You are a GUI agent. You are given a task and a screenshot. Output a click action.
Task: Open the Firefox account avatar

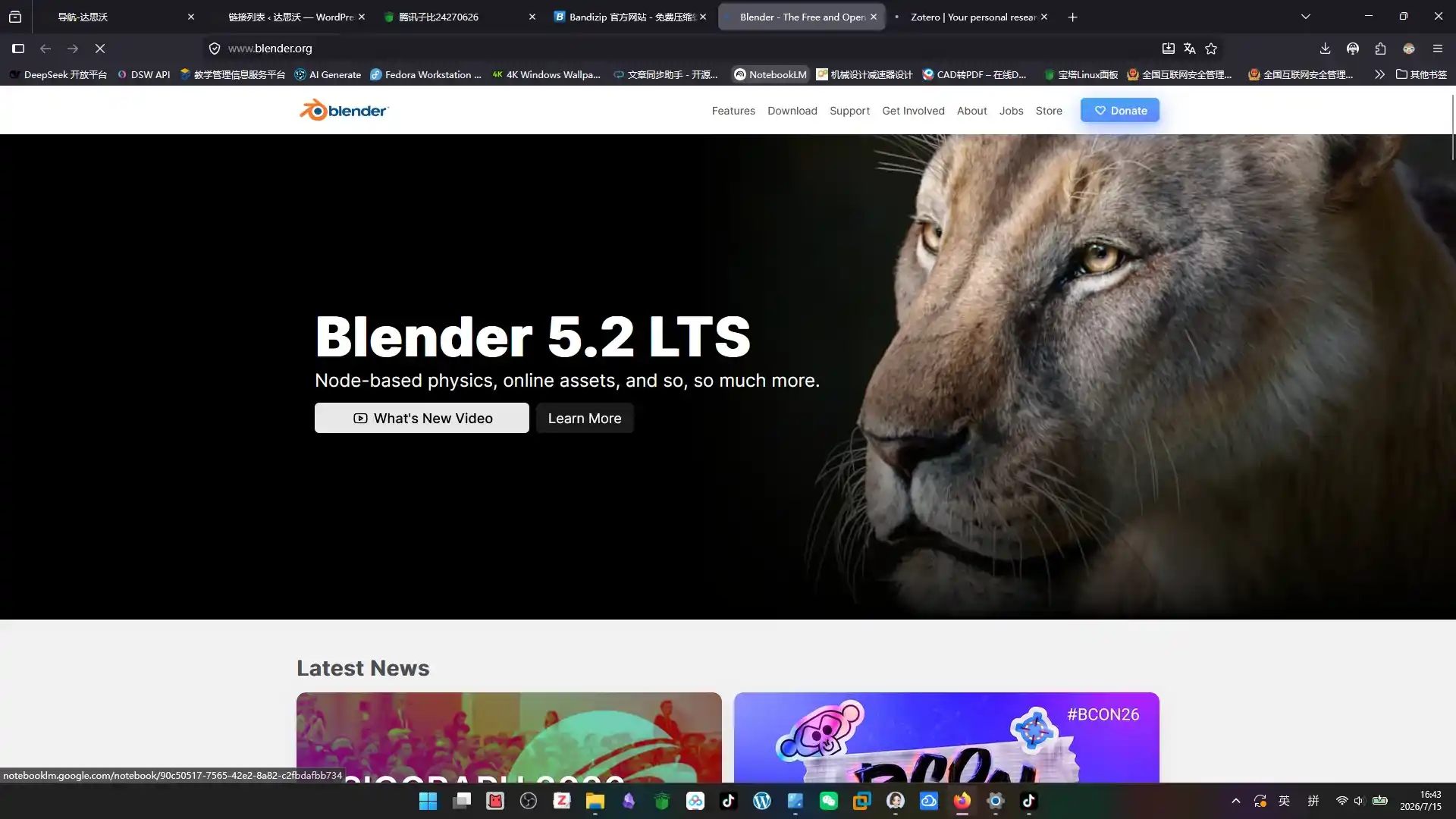click(x=1409, y=49)
